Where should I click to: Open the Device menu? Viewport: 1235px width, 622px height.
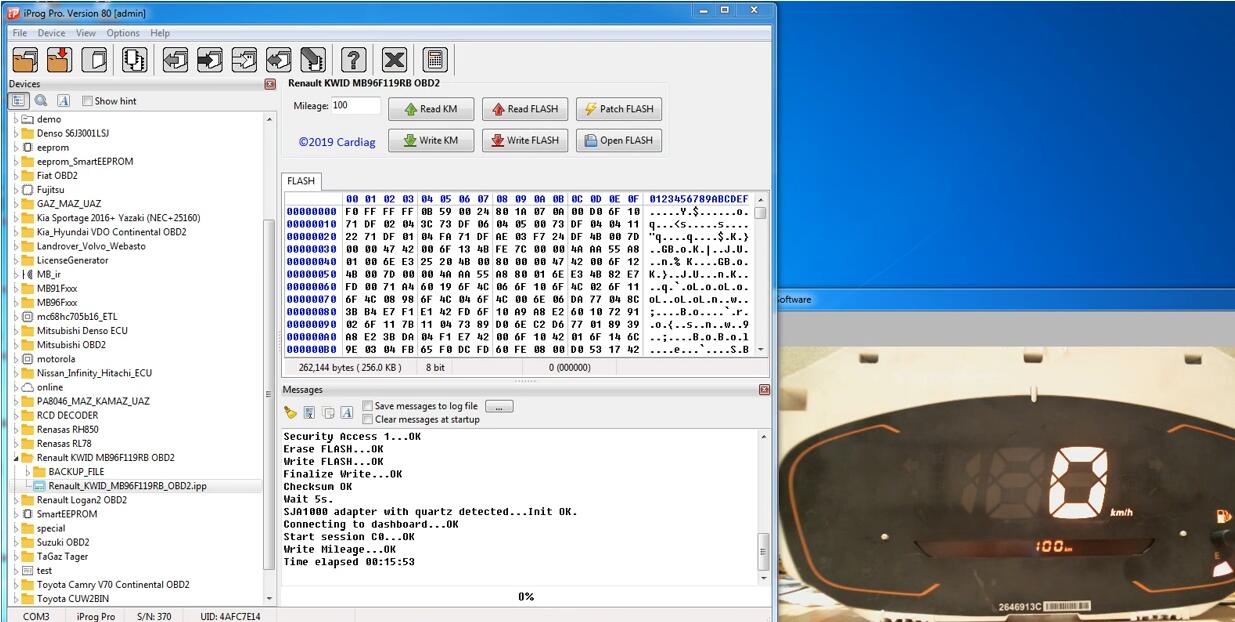coord(51,33)
